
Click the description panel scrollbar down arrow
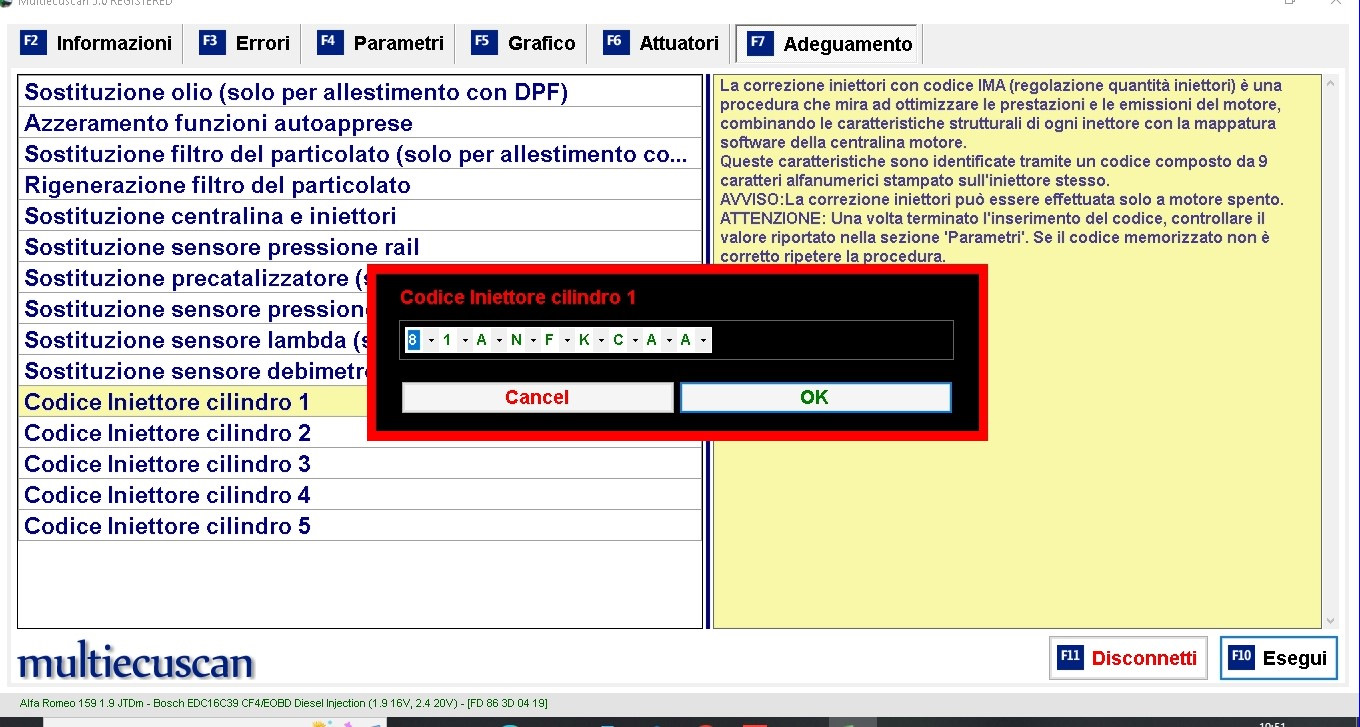click(1330, 620)
